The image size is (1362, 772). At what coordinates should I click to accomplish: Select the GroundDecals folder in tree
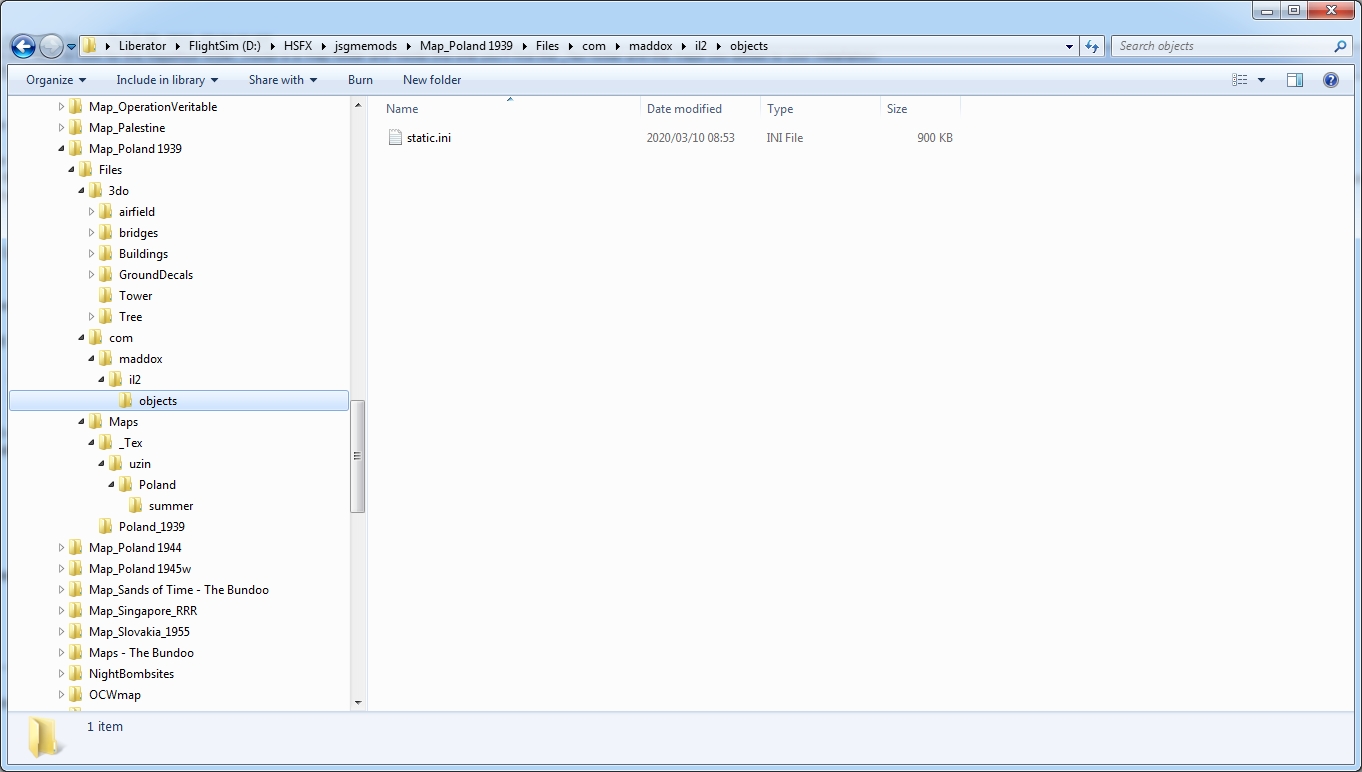(156, 275)
